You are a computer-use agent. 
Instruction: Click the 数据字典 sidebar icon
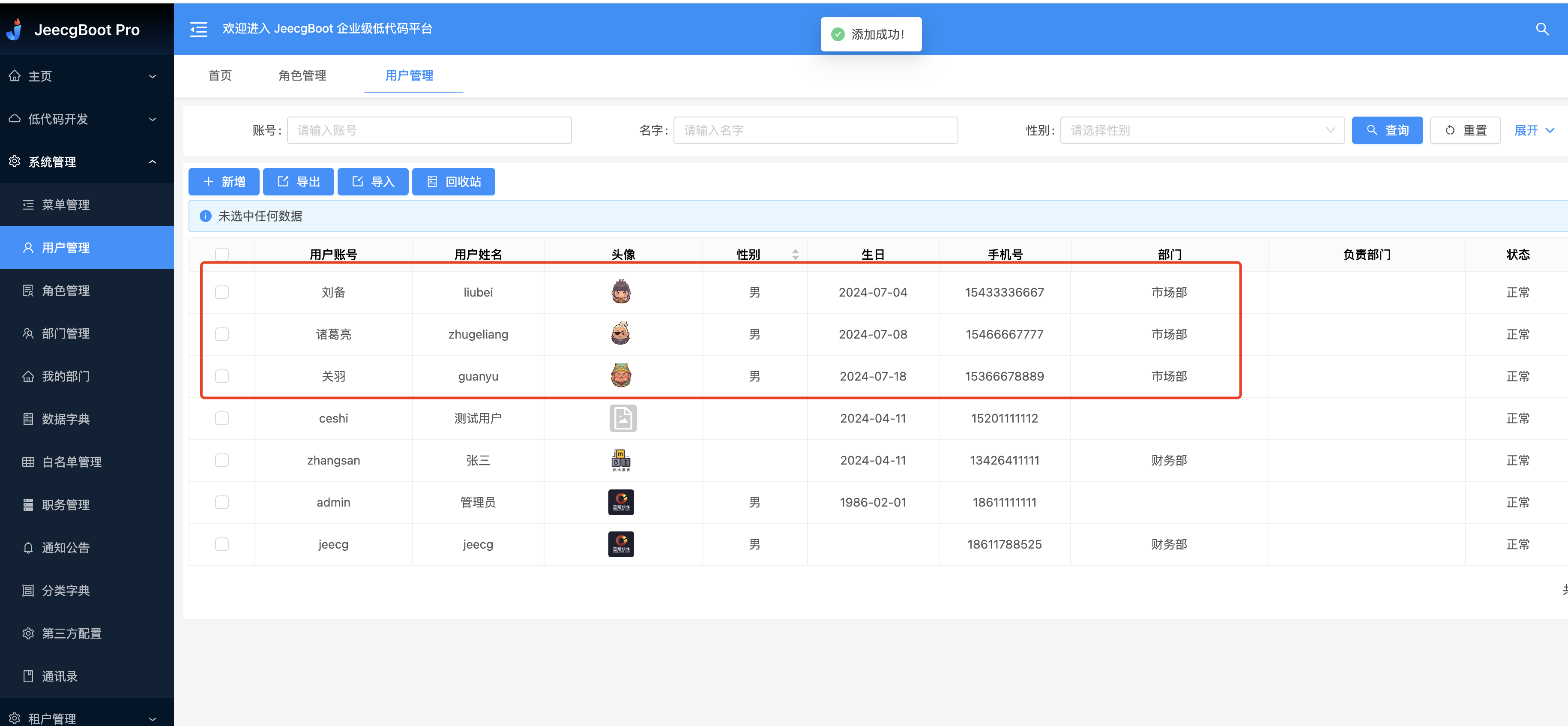tap(28, 419)
